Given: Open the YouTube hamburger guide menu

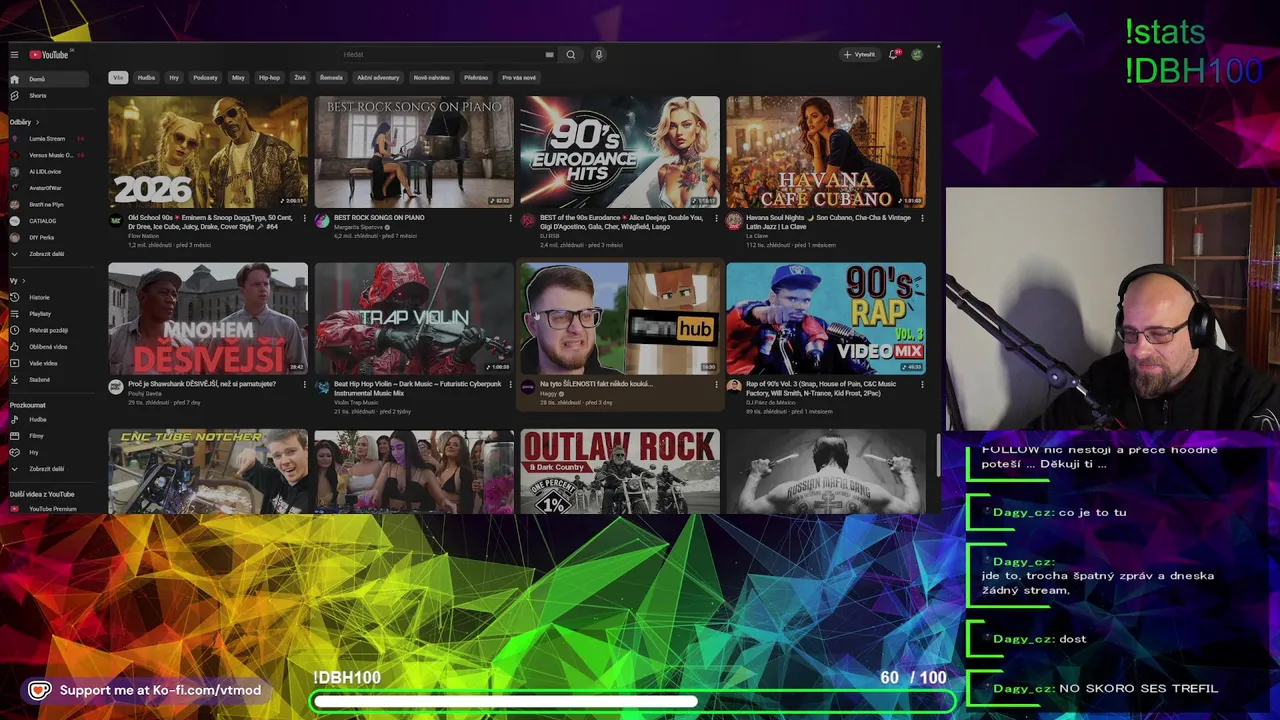Looking at the screenshot, I should pos(14,55).
